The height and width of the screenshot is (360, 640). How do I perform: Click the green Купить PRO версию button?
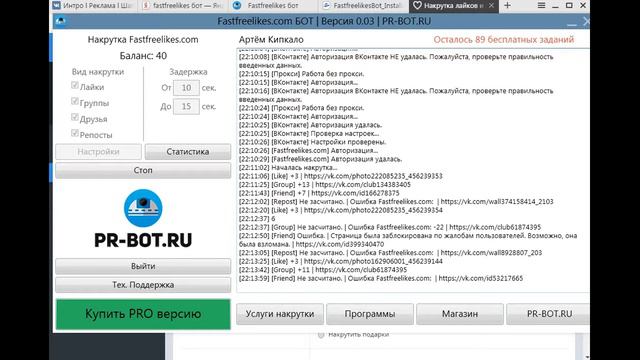(x=143, y=314)
